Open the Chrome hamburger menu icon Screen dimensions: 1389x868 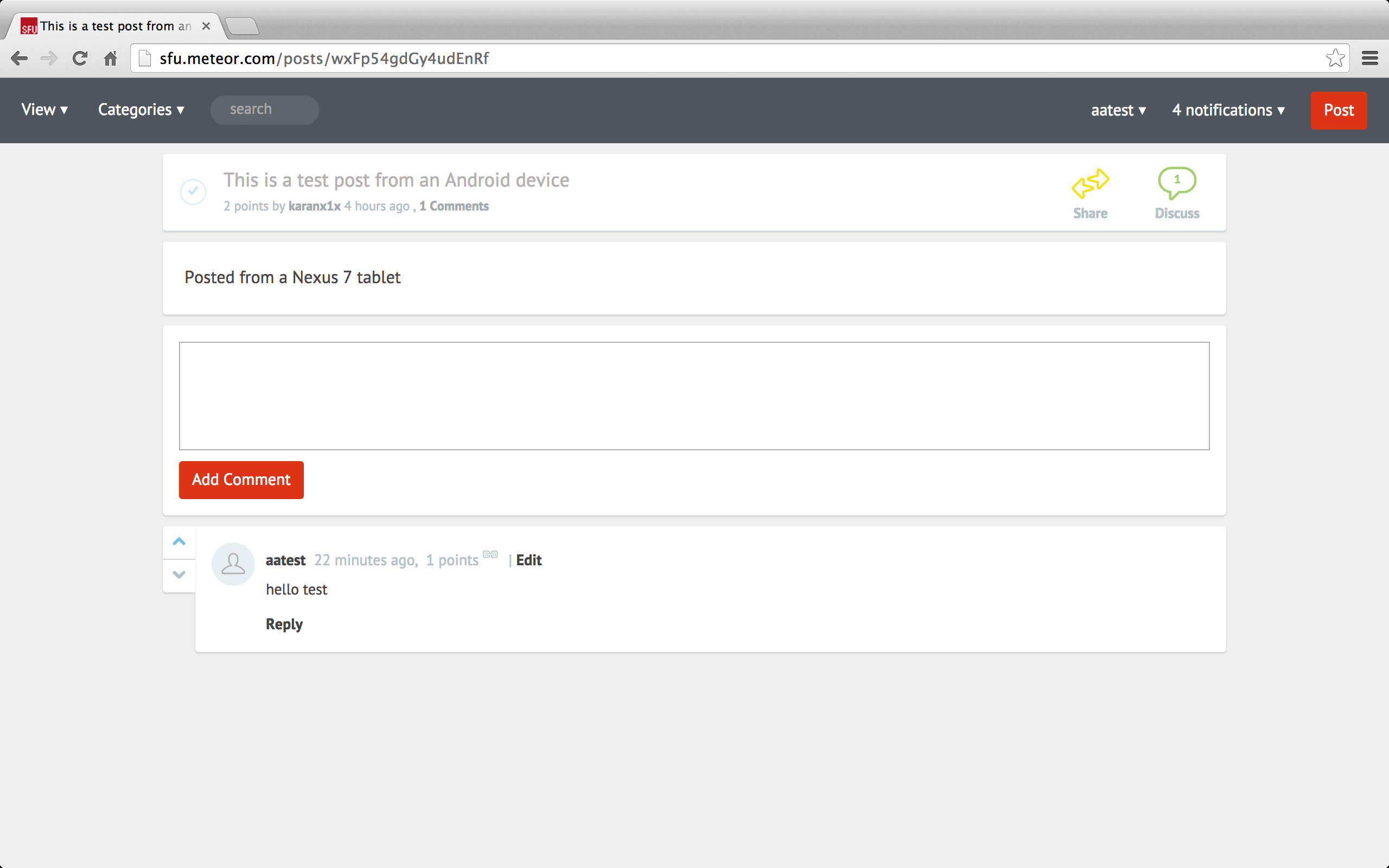click(1369, 59)
